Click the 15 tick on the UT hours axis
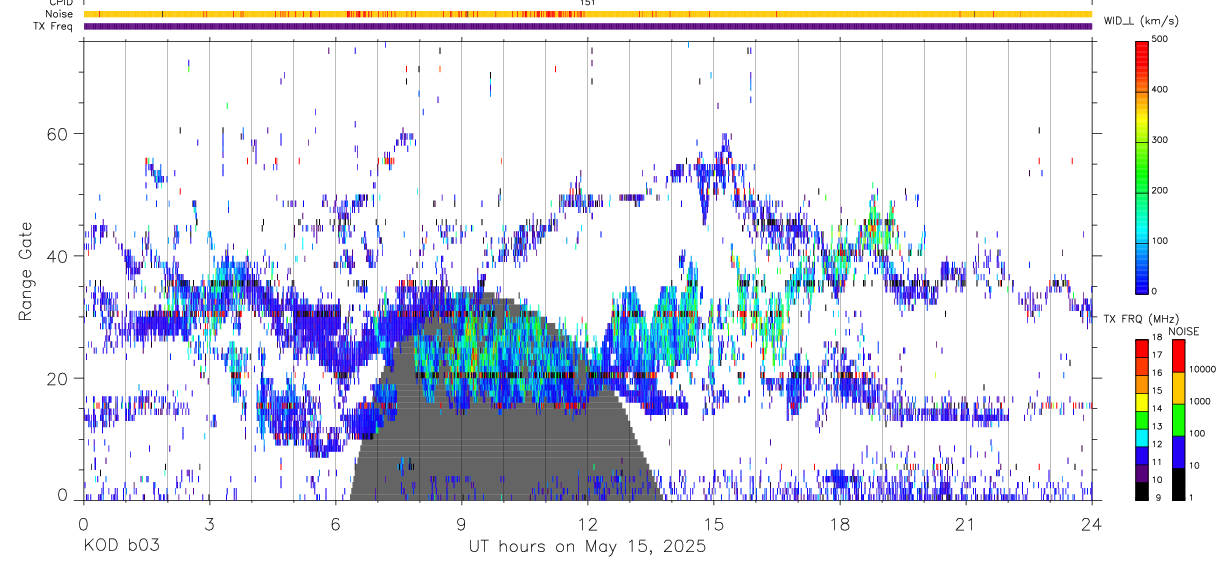The height and width of the screenshot is (567, 1228). (x=714, y=523)
